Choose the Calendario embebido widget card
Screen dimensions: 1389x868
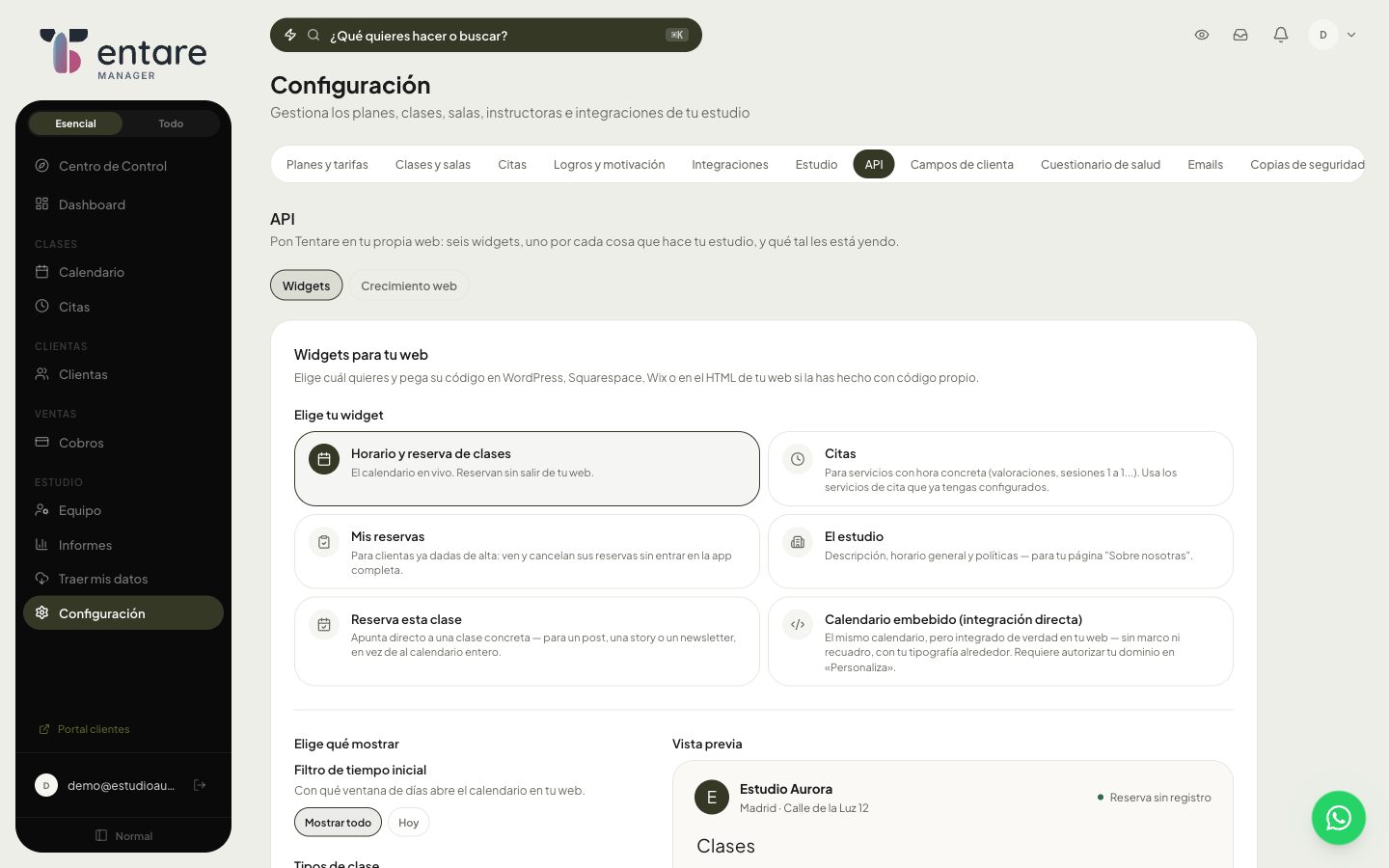pos(1000,641)
